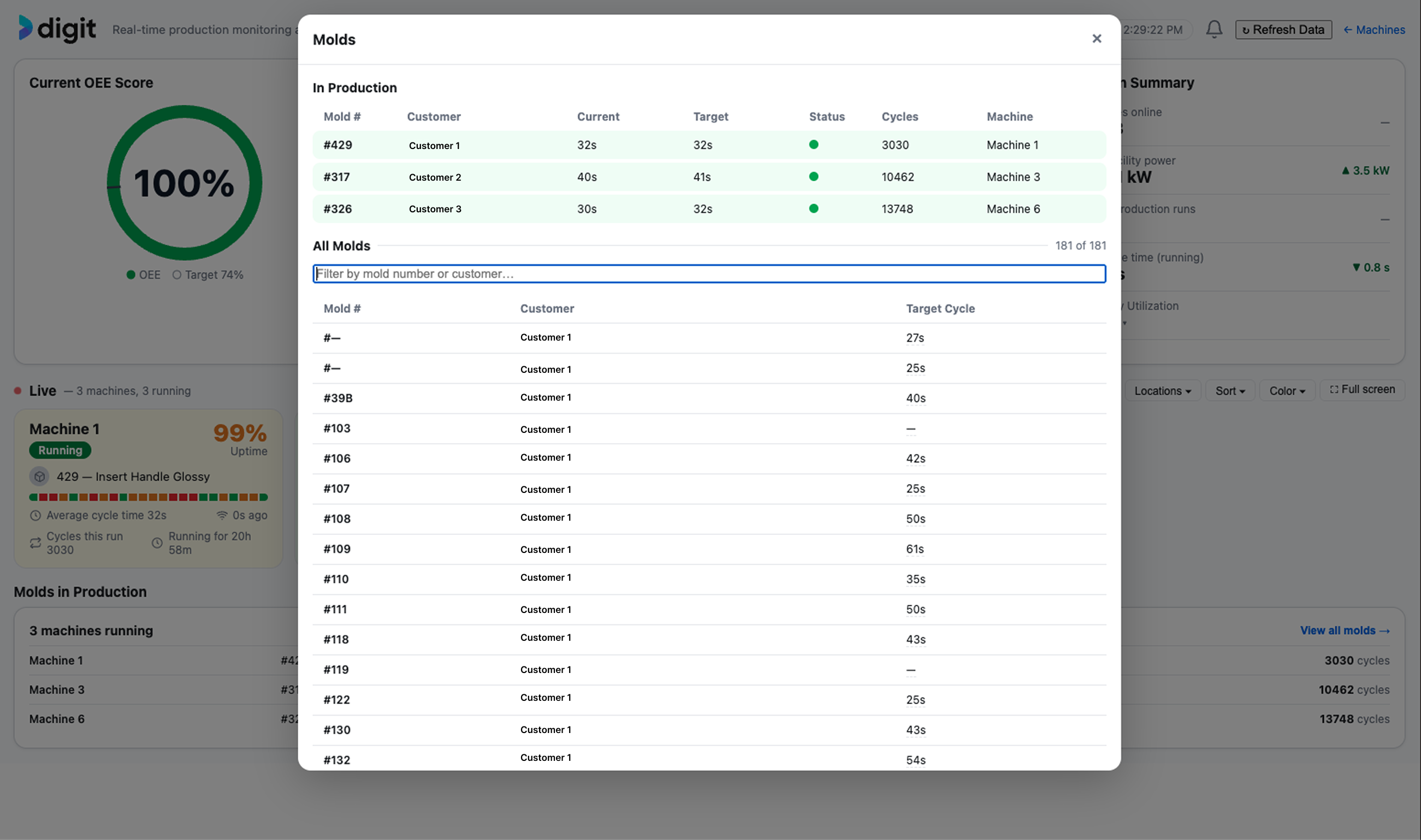Click the Machine column header
The image size is (1421, 840).
tap(1009, 117)
